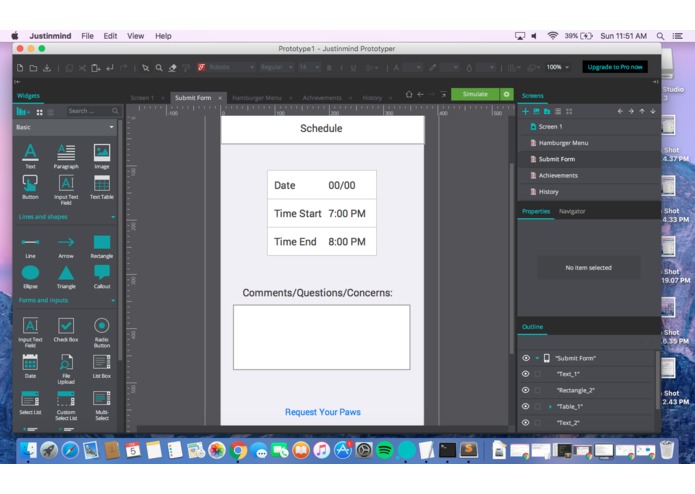Toggle visibility of "Table_1" layer
The height and width of the screenshot is (494, 695).
(x=526, y=406)
